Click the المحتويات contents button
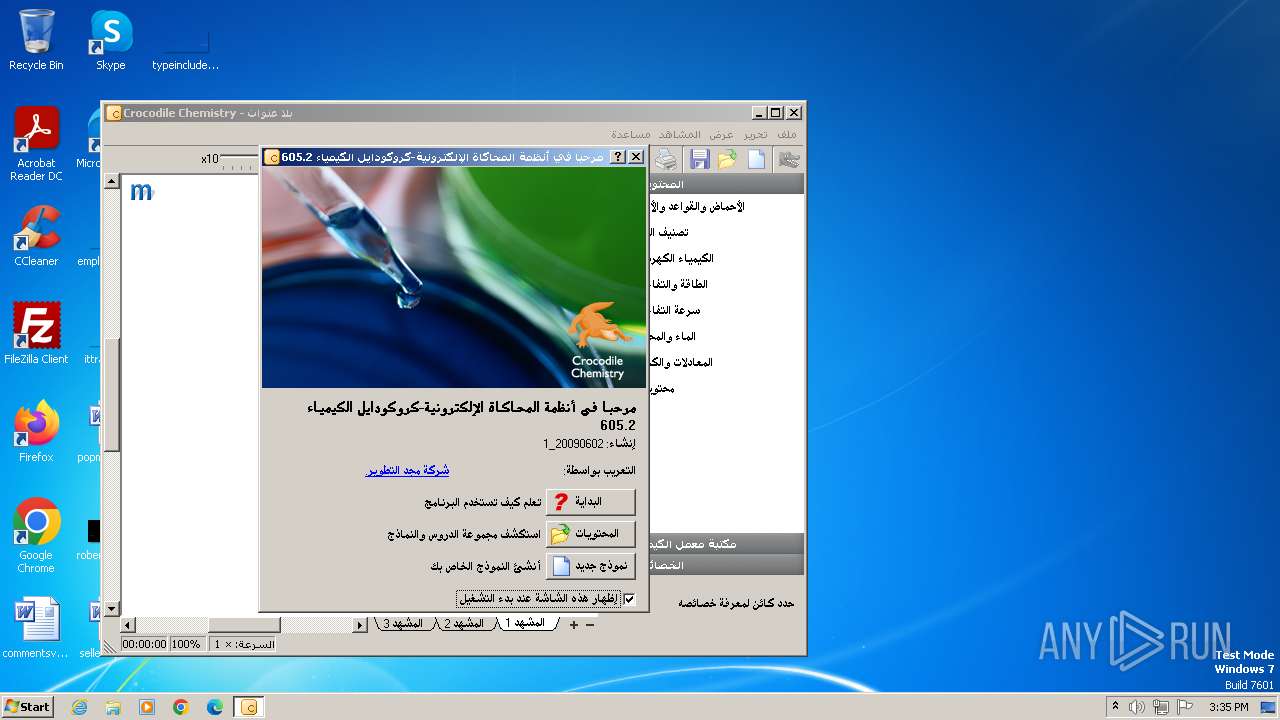This screenshot has height=720, width=1280. 590,534
